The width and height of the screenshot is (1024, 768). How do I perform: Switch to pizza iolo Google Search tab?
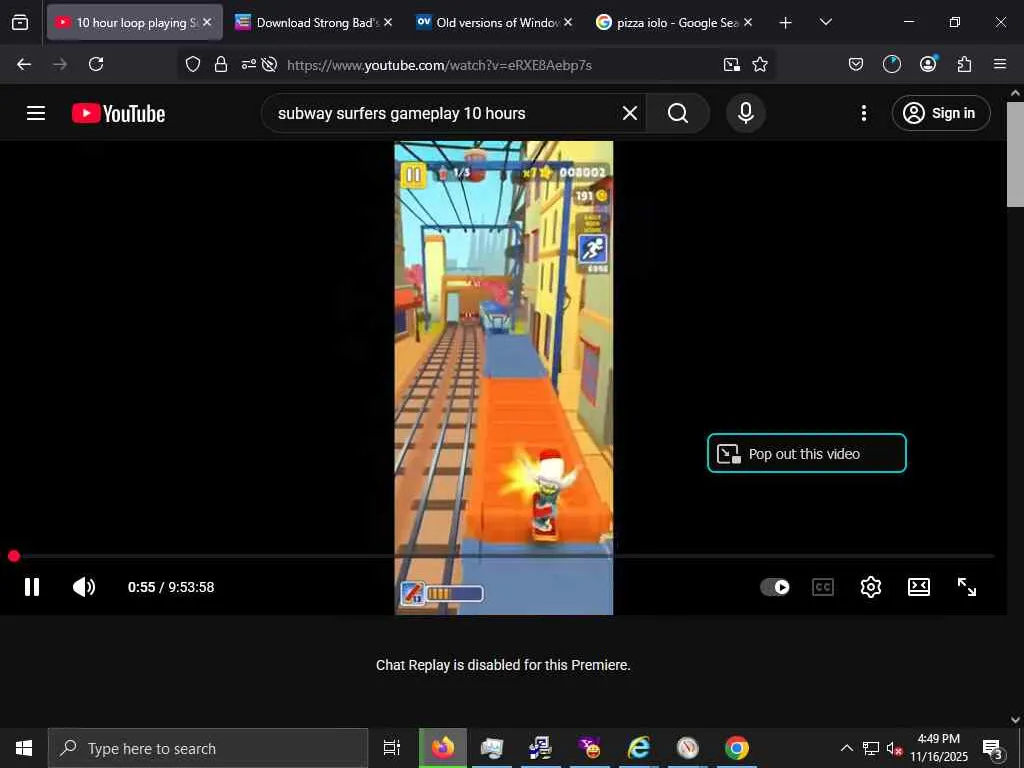pos(675,22)
